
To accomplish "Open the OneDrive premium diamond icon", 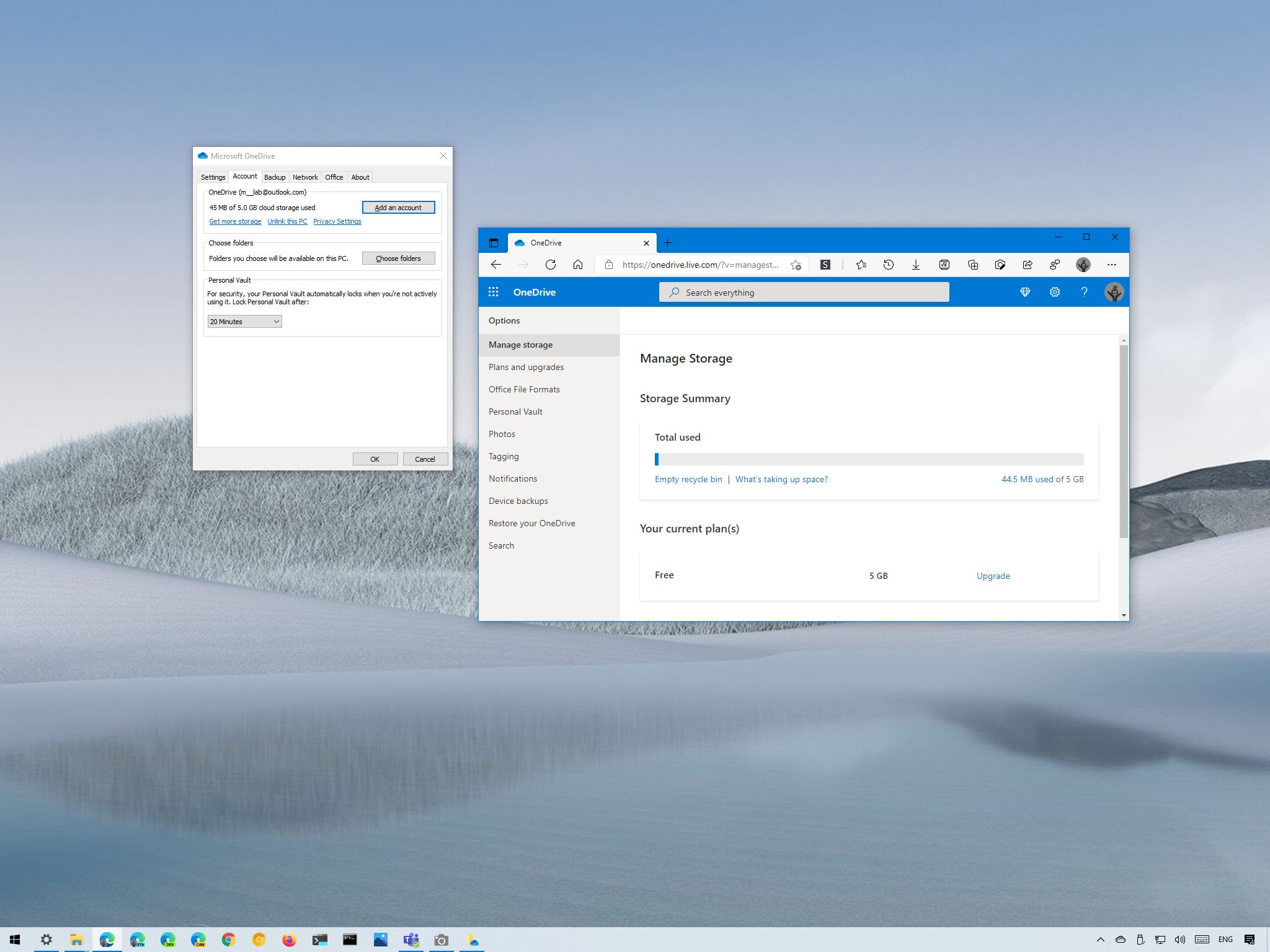I will pos(1025,291).
